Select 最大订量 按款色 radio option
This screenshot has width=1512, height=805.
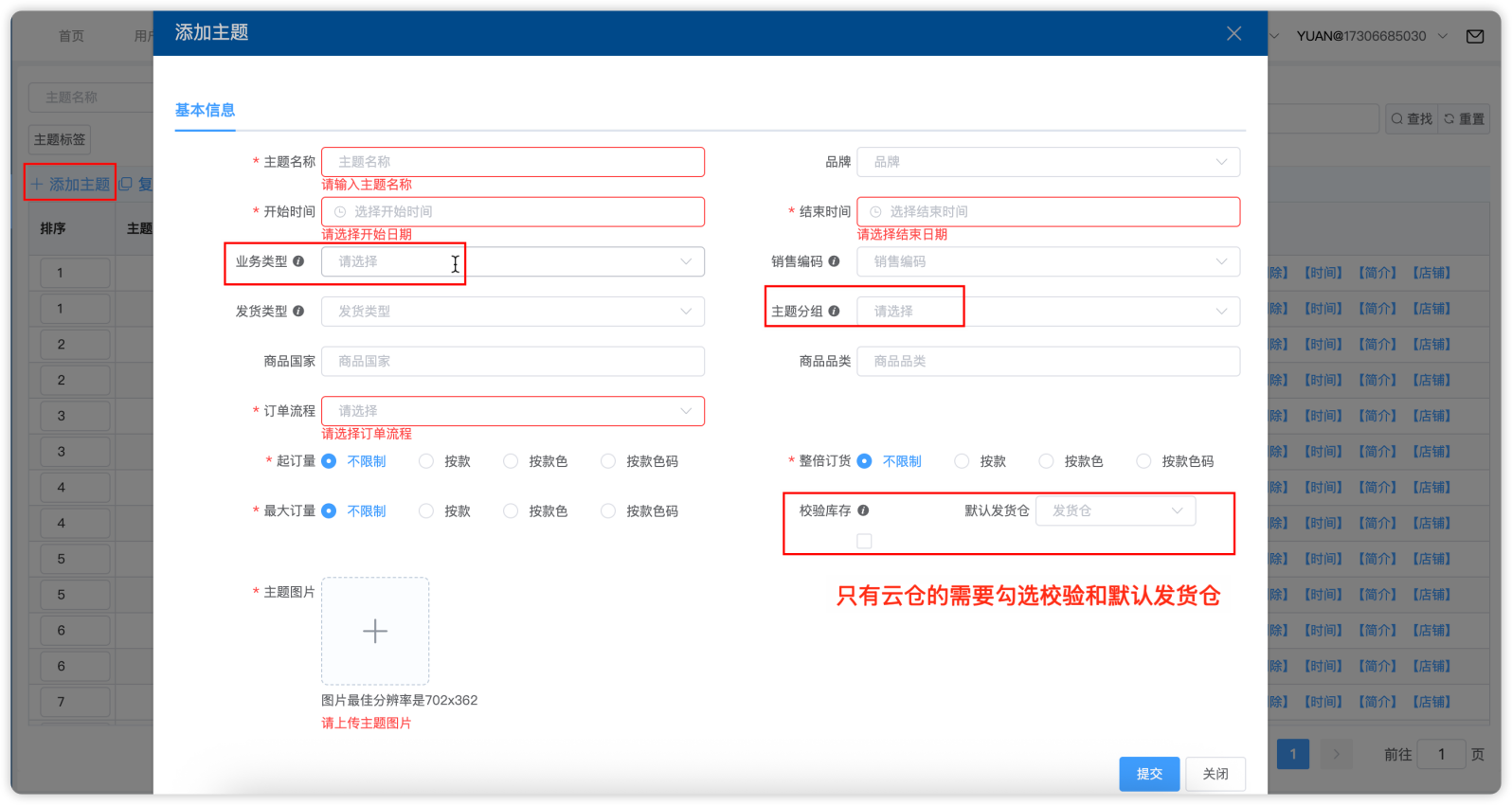pos(511,511)
